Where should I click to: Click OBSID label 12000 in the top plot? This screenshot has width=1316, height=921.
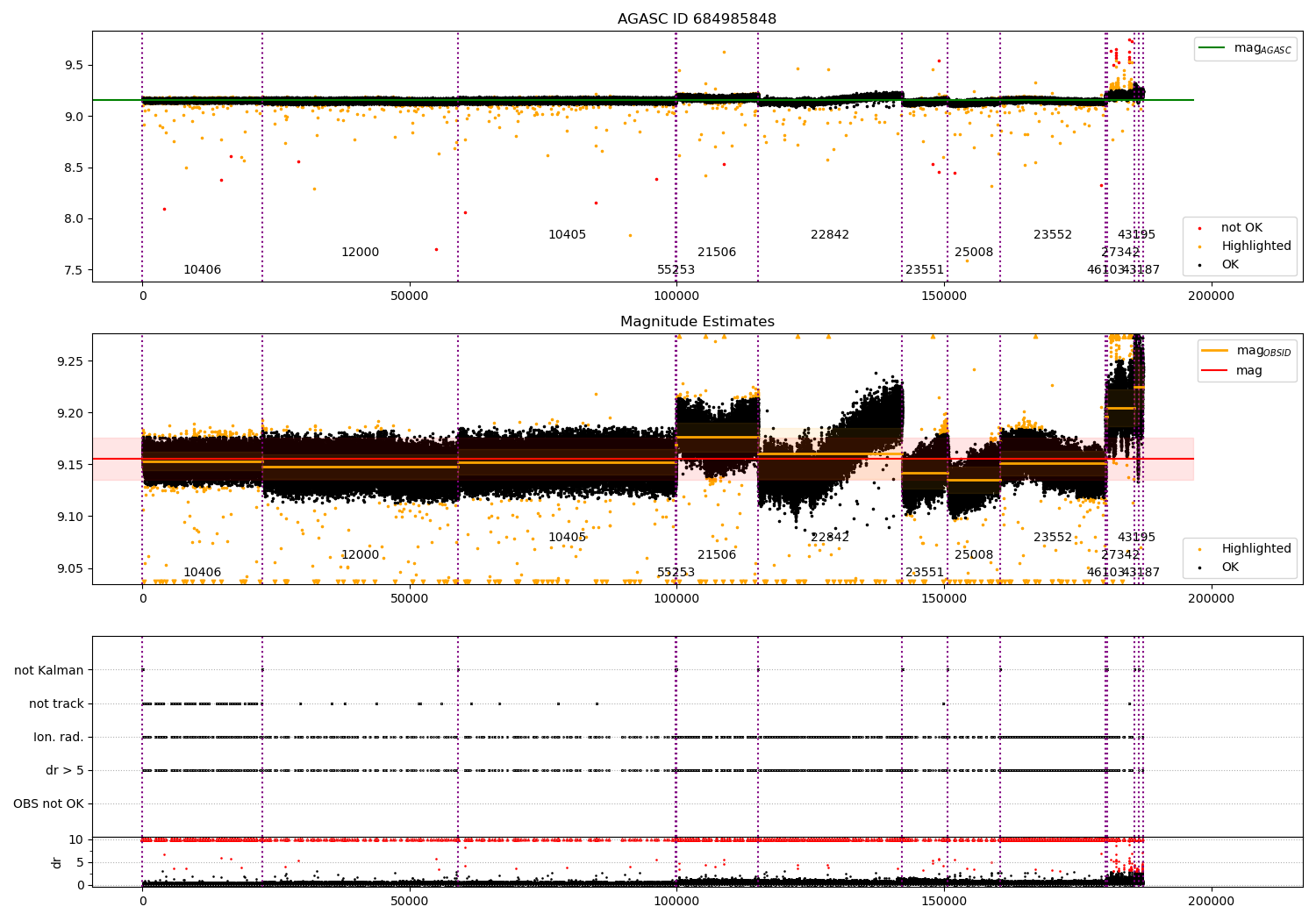click(361, 253)
